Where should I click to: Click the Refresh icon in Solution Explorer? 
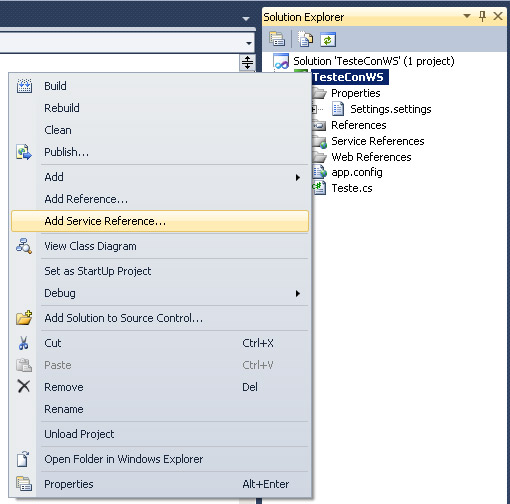coord(328,40)
